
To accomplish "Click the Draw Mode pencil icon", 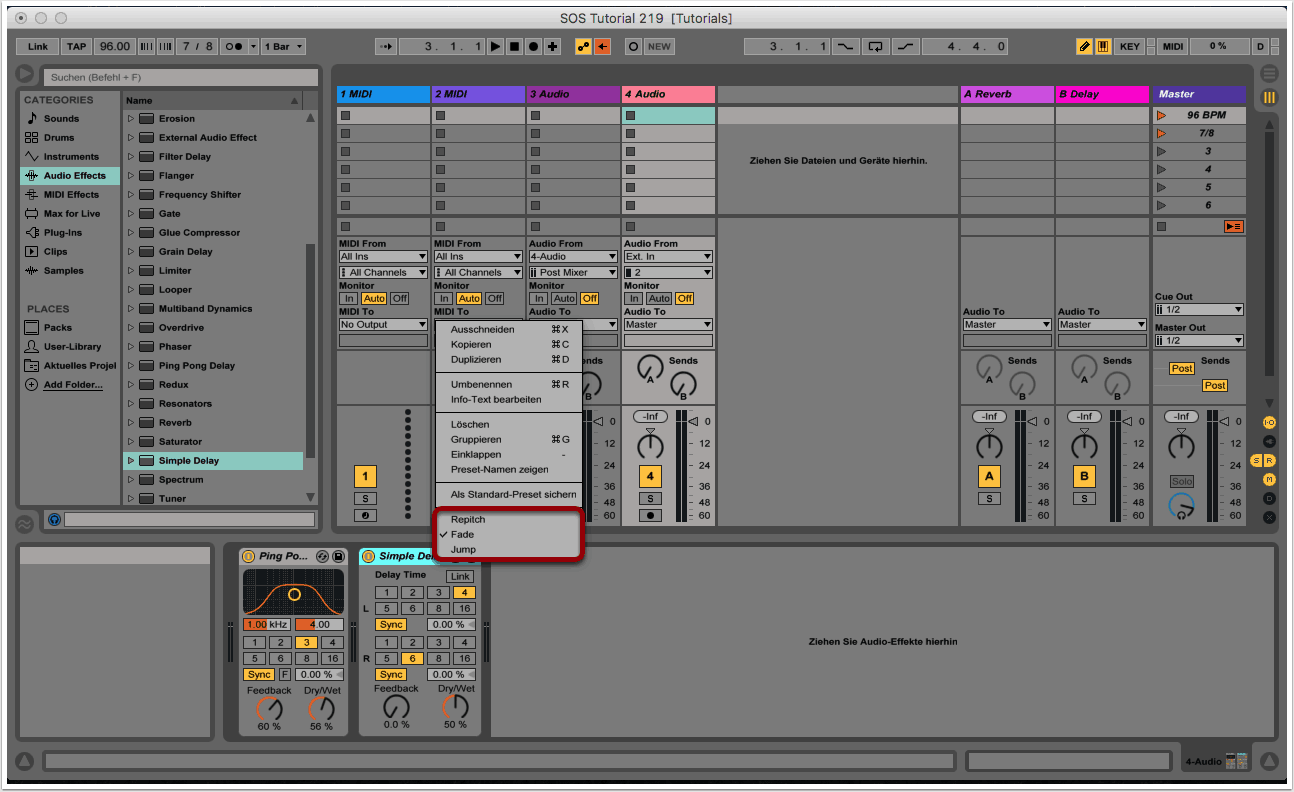I will pyautogui.click(x=1084, y=46).
